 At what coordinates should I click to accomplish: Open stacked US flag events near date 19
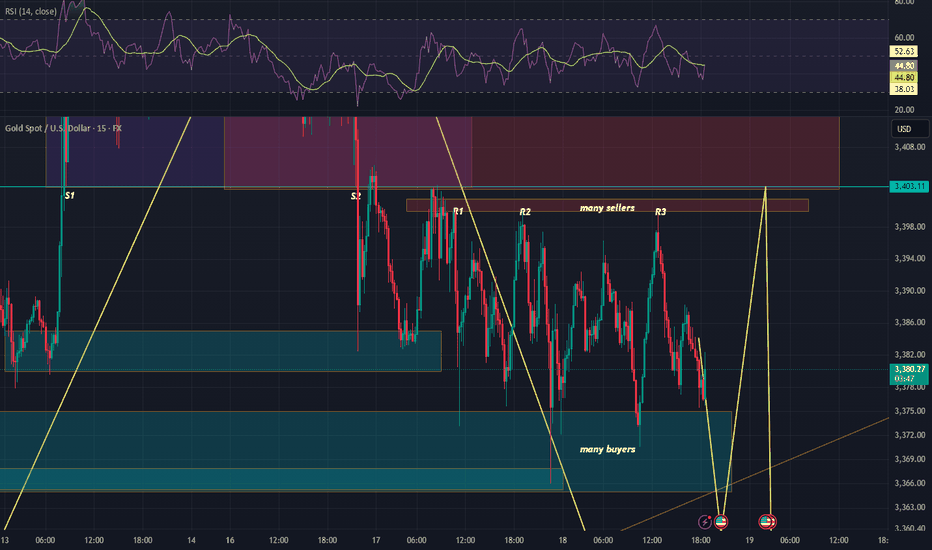click(x=767, y=522)
